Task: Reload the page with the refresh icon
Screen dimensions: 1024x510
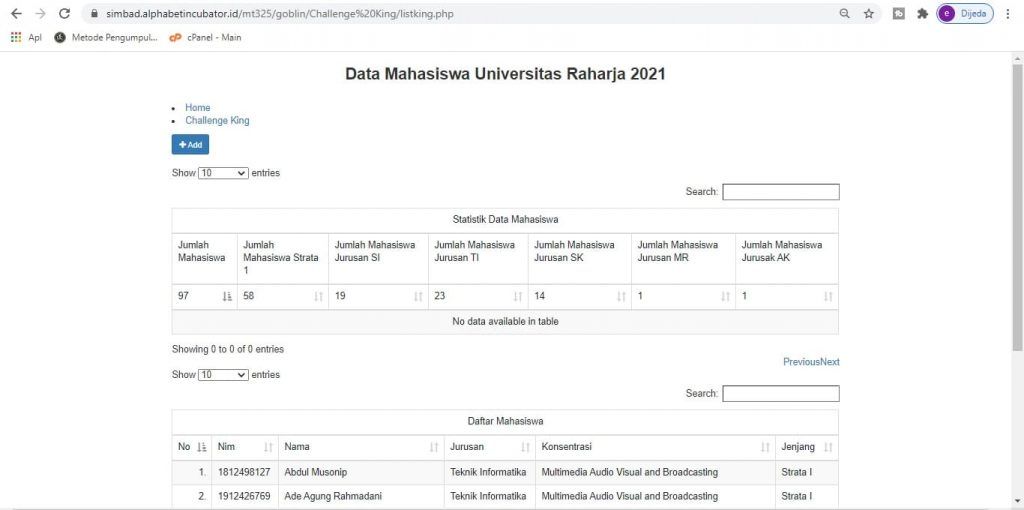Action: click(x=64, y=14)
